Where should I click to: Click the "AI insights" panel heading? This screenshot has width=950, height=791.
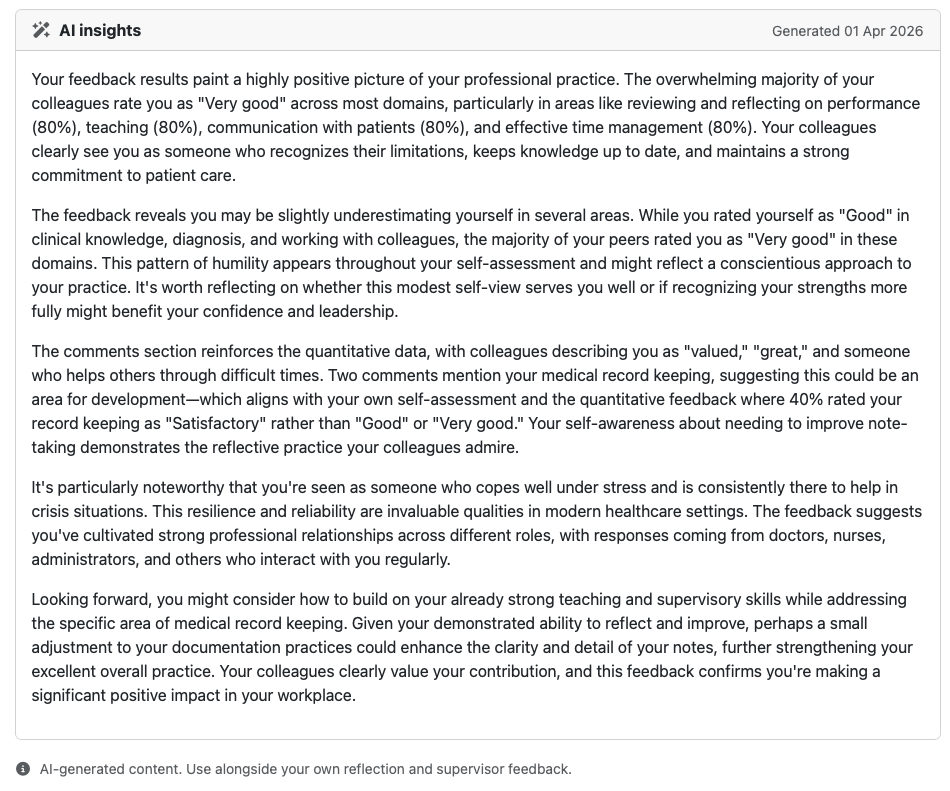100,30
